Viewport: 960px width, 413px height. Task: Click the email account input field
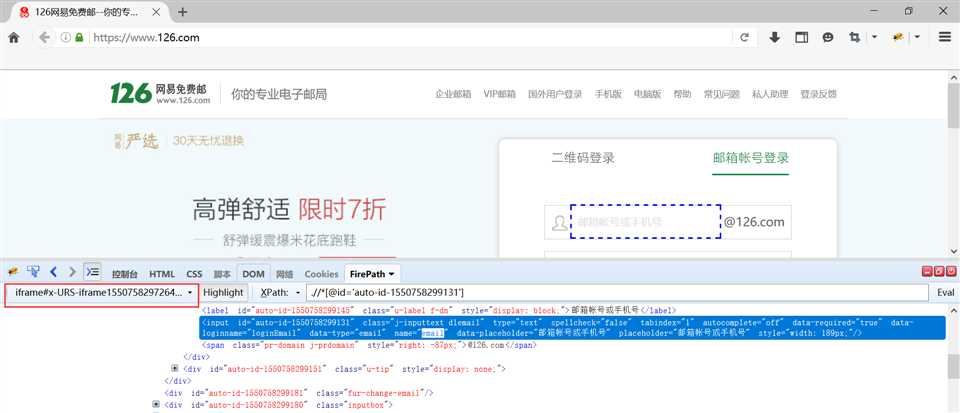pos(645,221)
